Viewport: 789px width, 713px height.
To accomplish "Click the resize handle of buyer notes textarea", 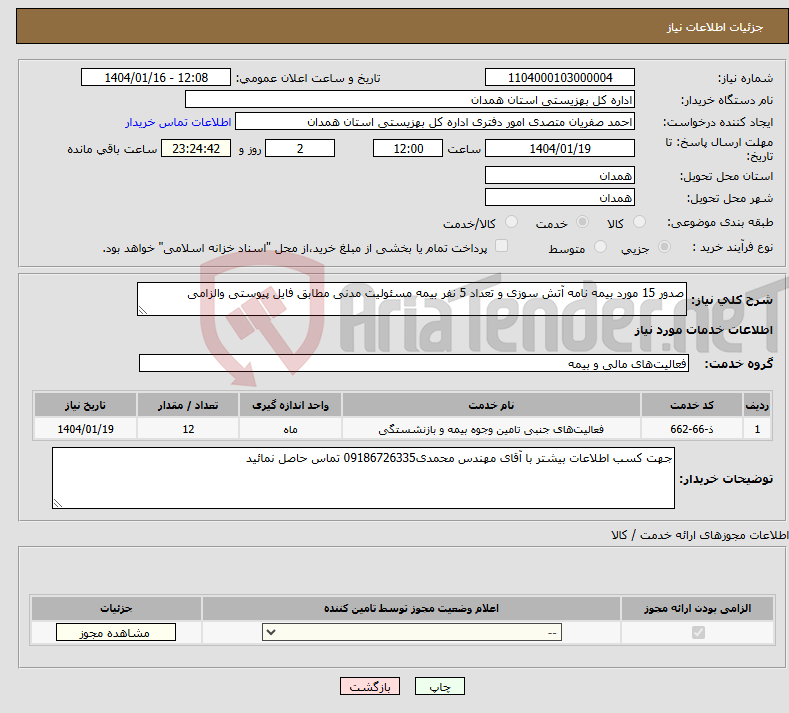I will (x=58, y=503).
